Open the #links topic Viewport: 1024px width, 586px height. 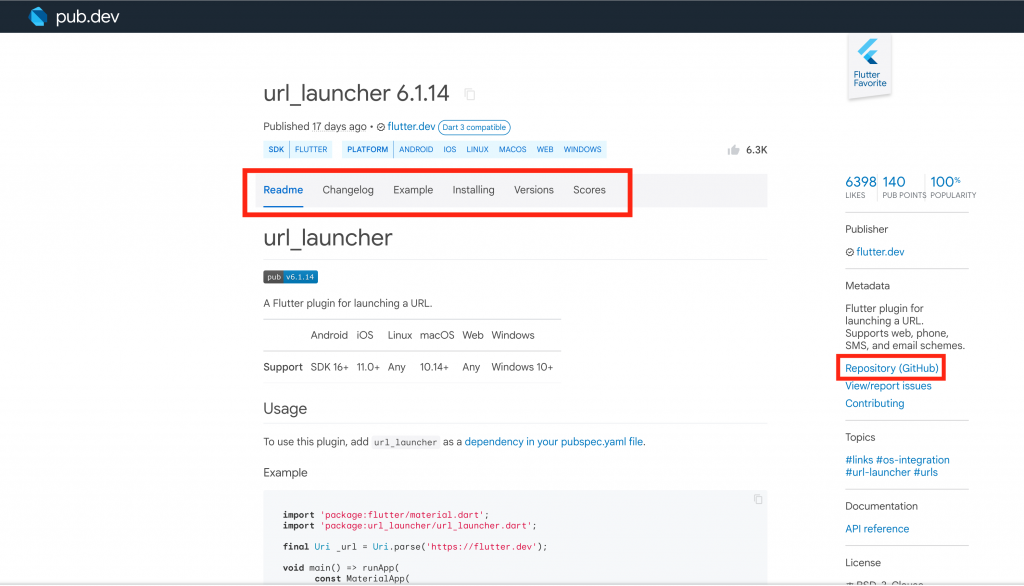pyautogui.click(x=859, y=460)
